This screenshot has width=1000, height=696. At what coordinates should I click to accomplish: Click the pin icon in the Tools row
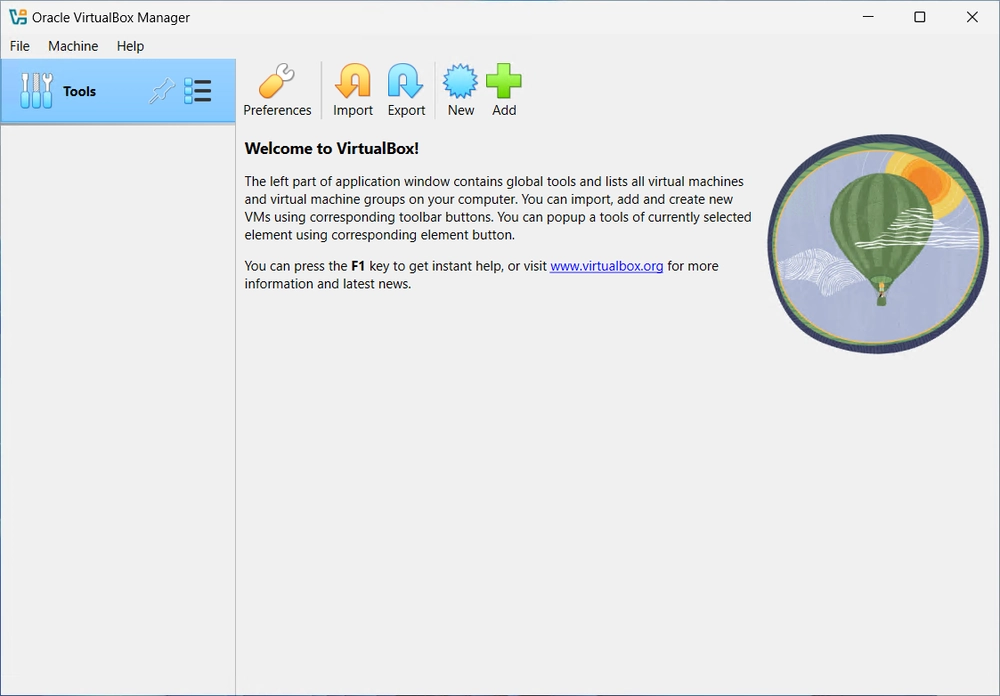click(x=162, y=91)
